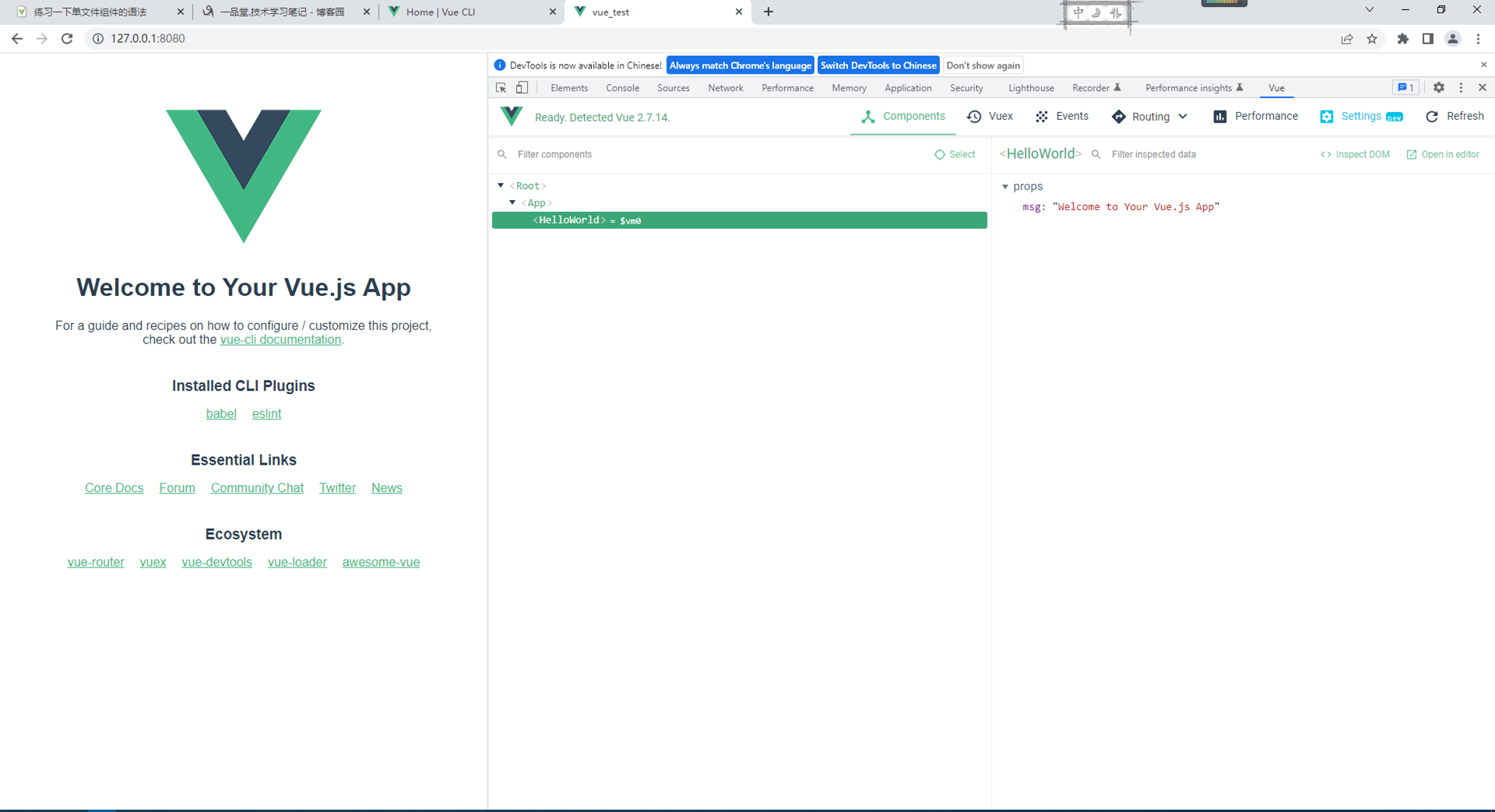Open the Performance insights tab

coord(1194,88)
